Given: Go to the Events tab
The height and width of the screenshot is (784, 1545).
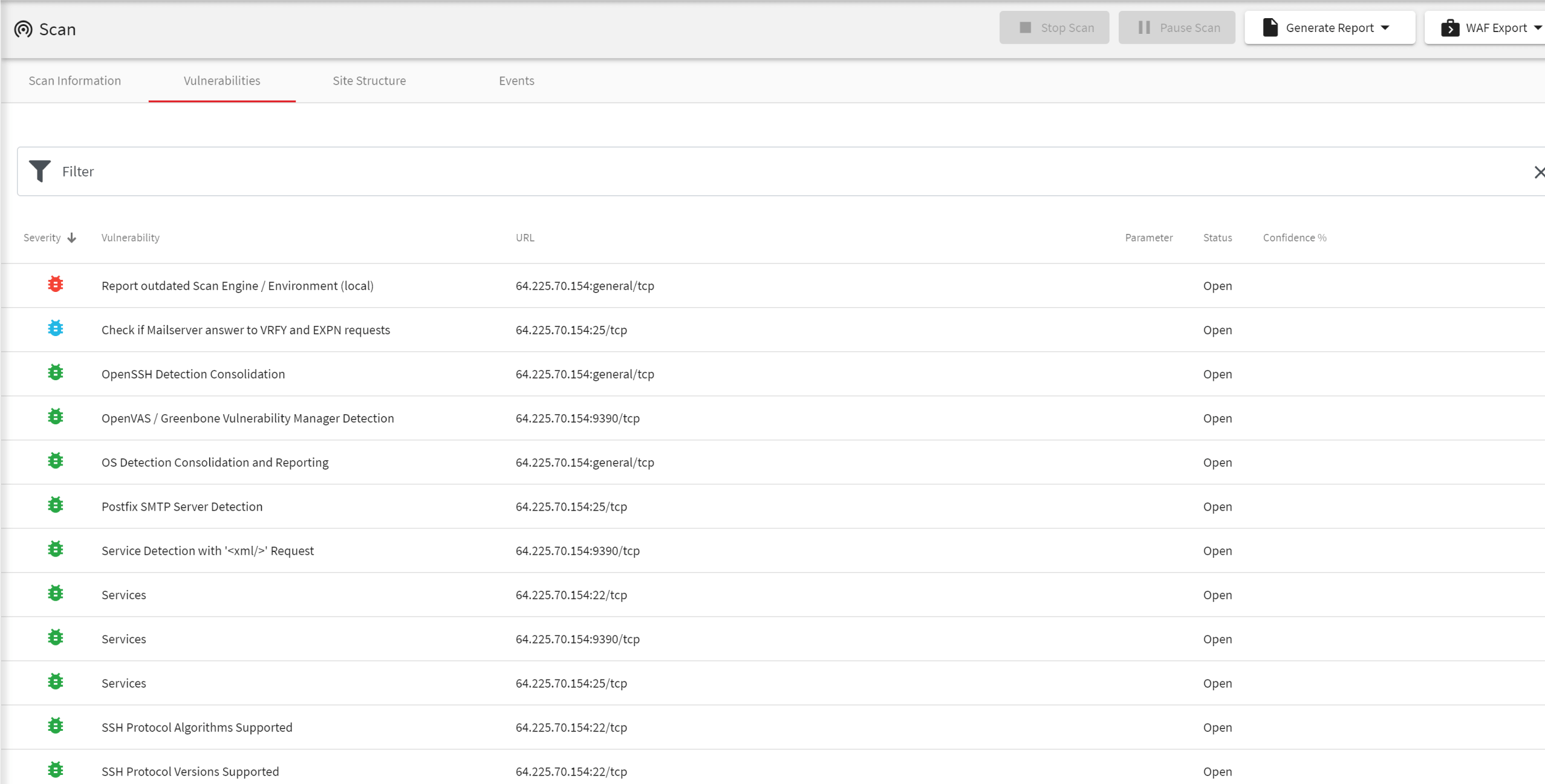Looking at the screenshot, I should click(516, 80).
